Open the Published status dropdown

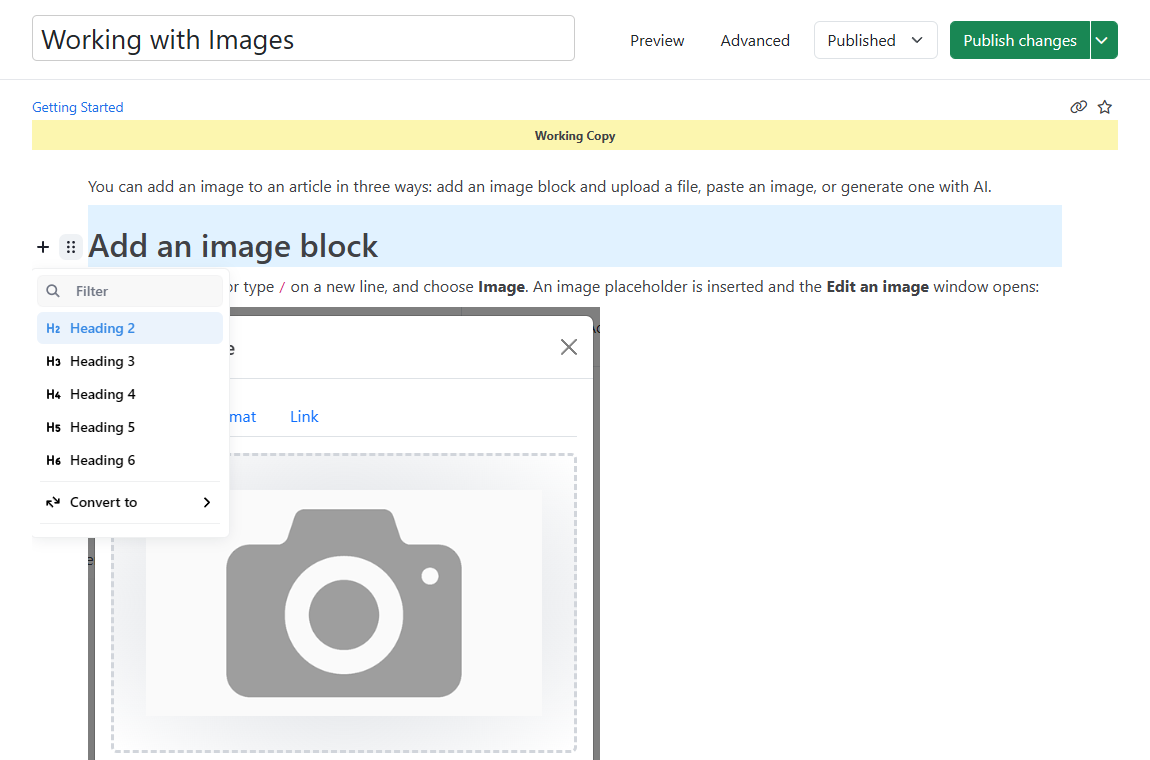875,40
